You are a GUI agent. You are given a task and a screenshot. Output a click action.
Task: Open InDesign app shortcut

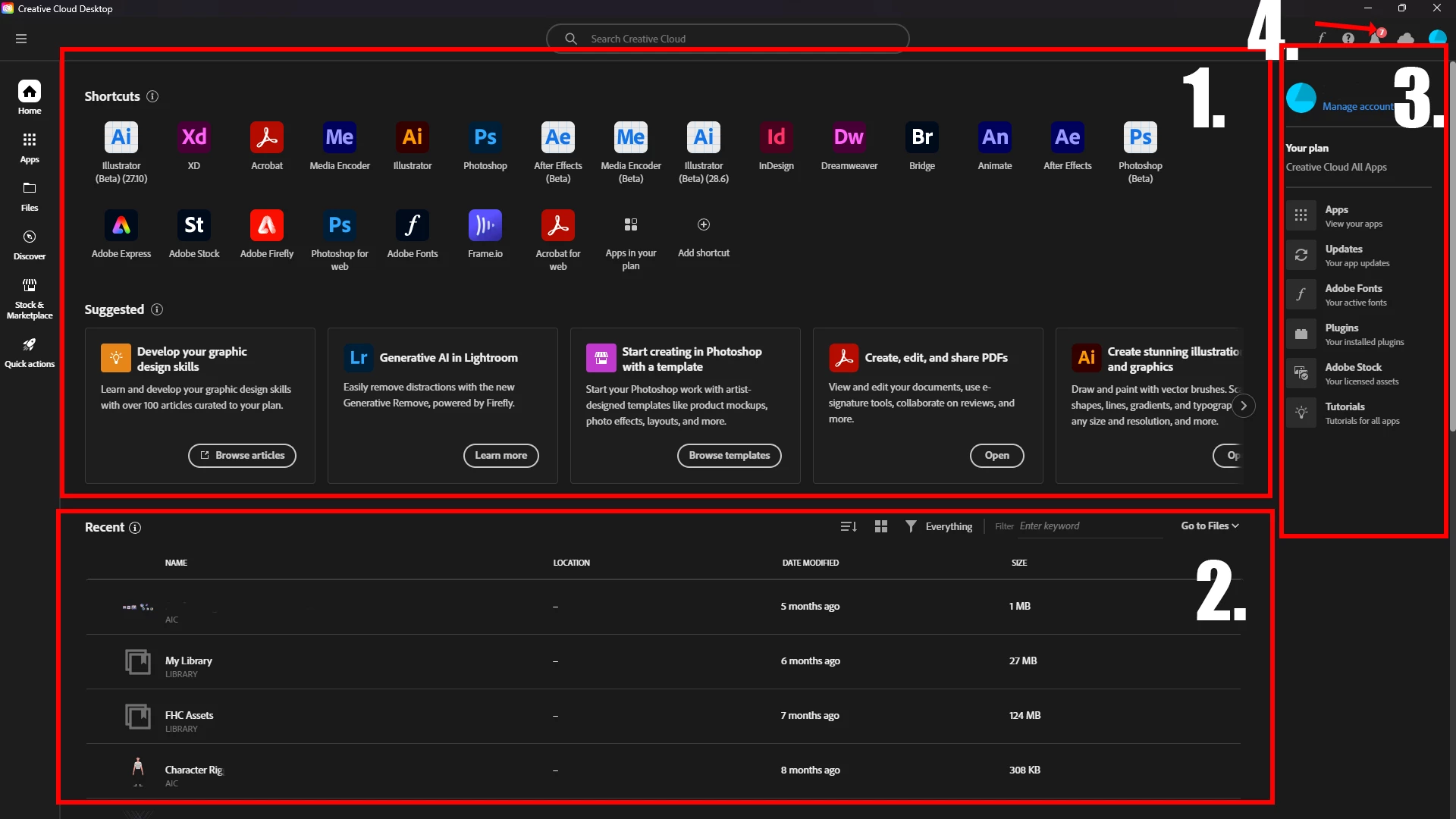click(776, 137)
